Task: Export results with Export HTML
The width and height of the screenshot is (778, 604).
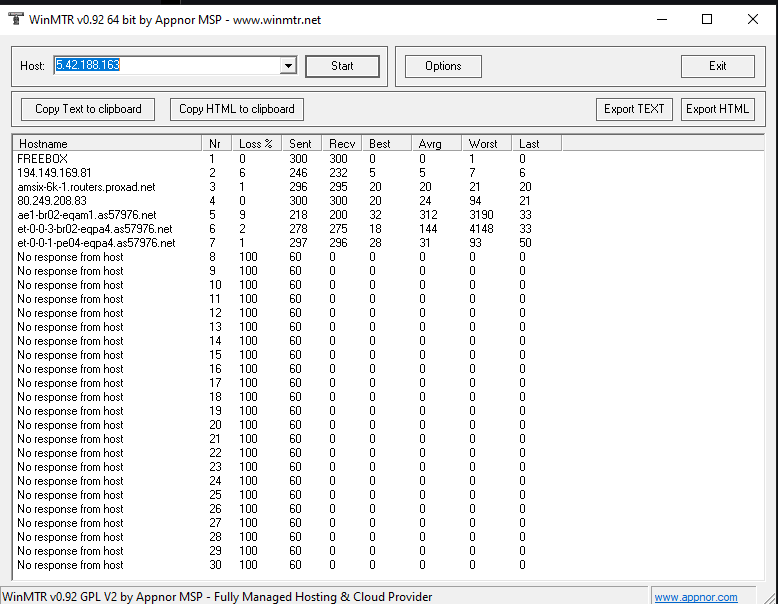Action: [x=717, y=109]
